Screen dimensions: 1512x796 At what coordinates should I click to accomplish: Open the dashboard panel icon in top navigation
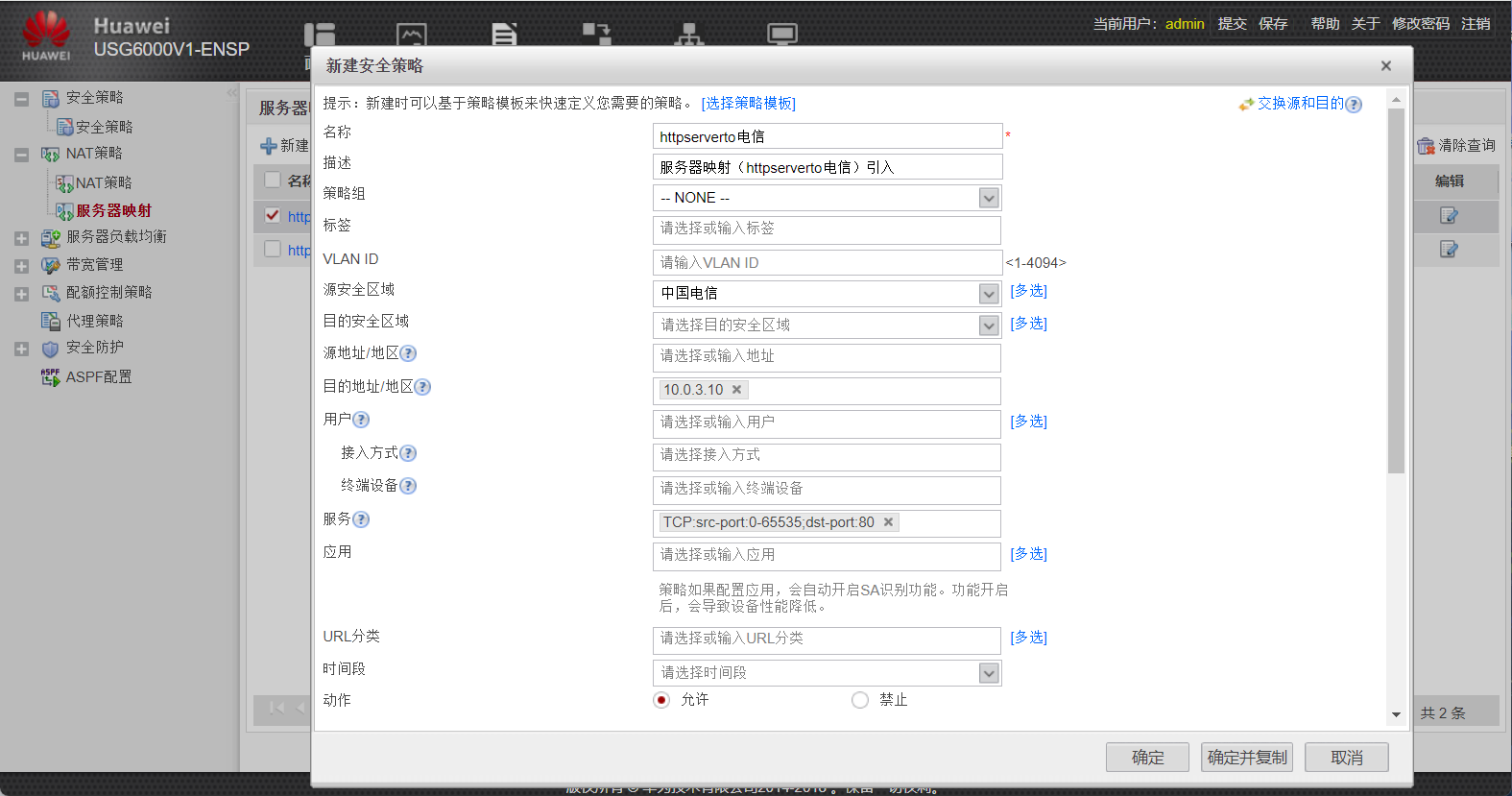(x=320, y=35)
